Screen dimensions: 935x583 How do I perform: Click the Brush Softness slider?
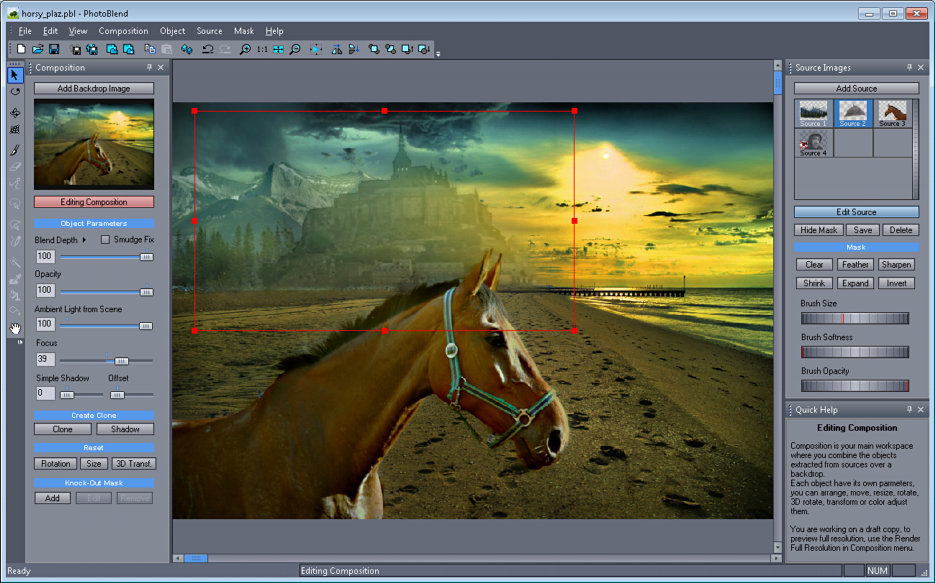click(x=855, y=352)
